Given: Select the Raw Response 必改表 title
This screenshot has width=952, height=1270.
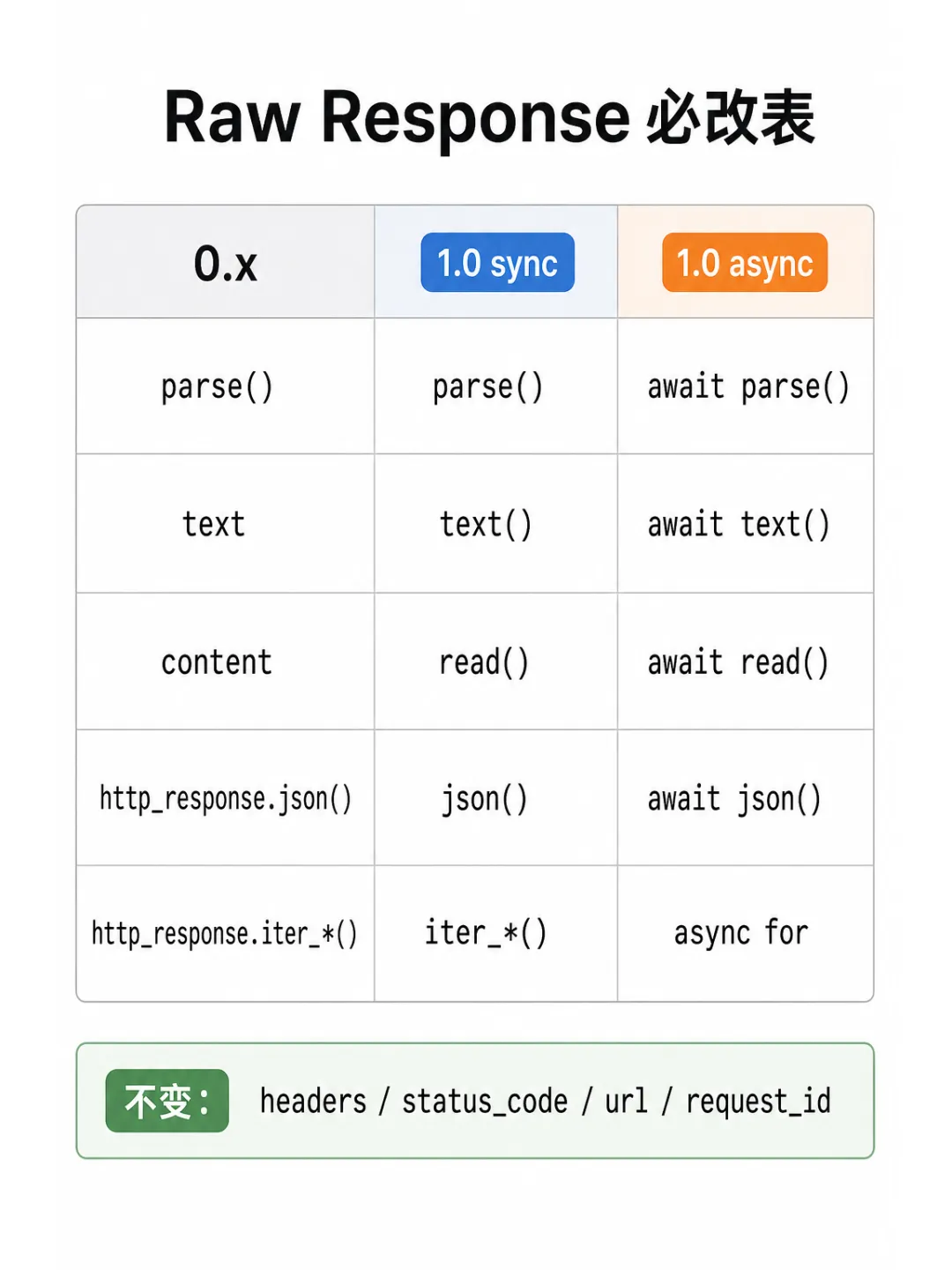Looking at the screenshot, I should (489, 117).
